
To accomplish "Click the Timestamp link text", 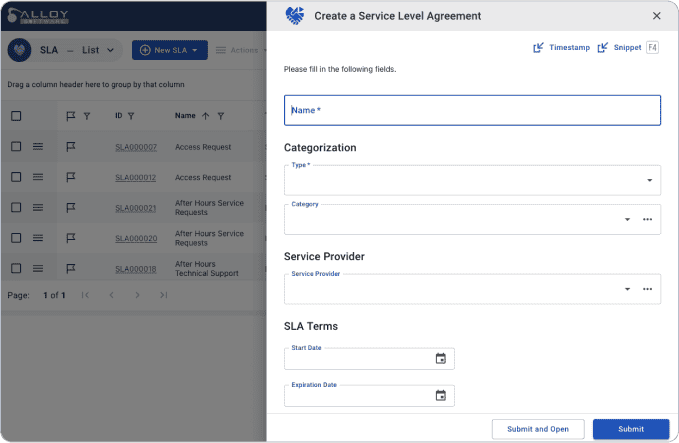I will pos(569,48).
